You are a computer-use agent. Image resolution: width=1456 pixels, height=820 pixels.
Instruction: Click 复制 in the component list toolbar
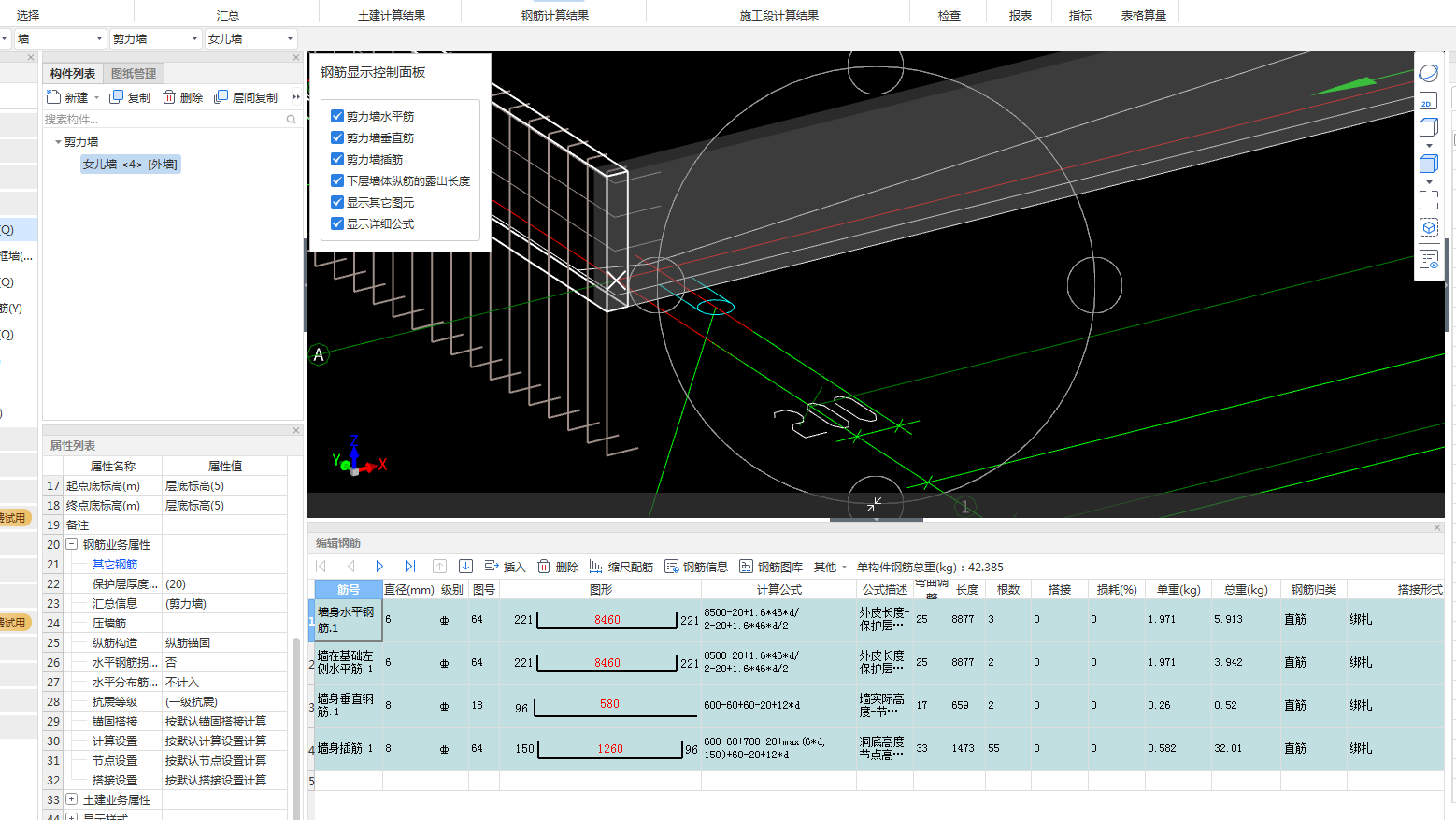click(130, 97)
